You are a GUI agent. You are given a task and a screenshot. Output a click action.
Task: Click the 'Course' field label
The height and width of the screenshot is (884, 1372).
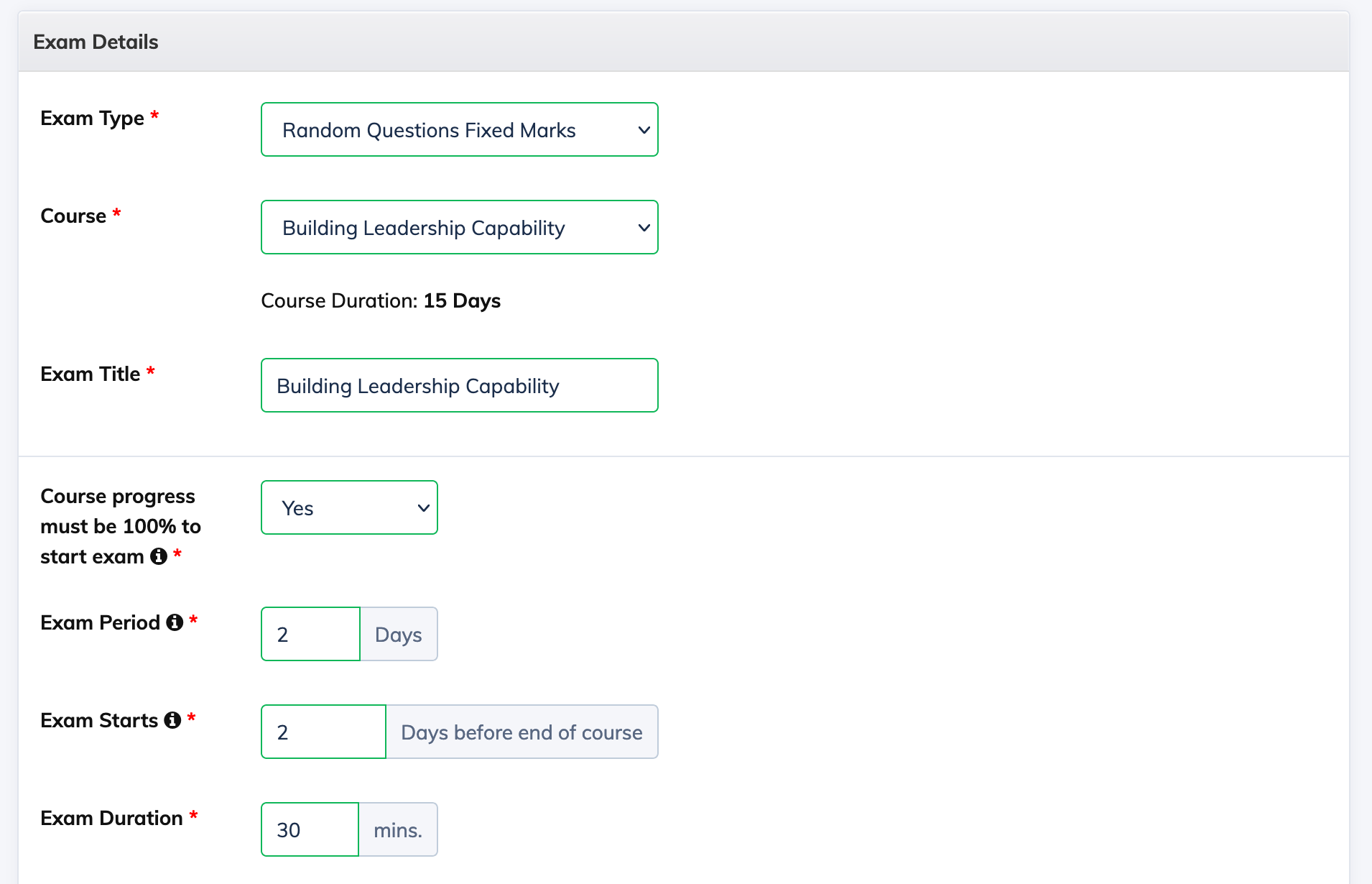(73, 216)
